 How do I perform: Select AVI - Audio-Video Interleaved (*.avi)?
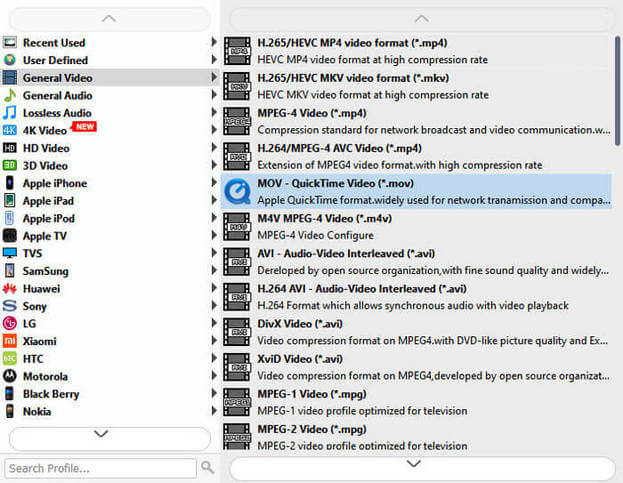[416, 262]
